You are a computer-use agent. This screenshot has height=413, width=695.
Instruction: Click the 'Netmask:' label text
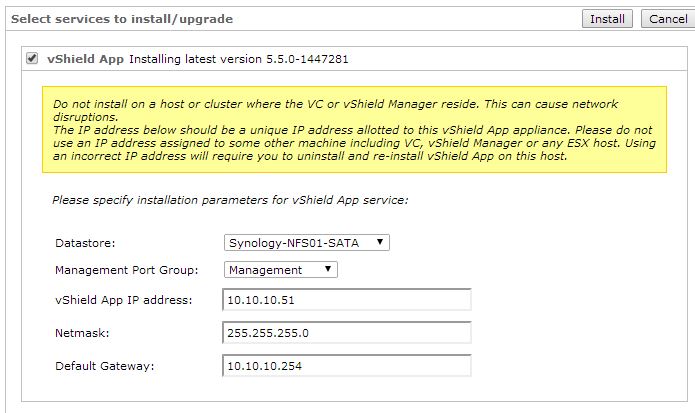click(x=82, y=333)
